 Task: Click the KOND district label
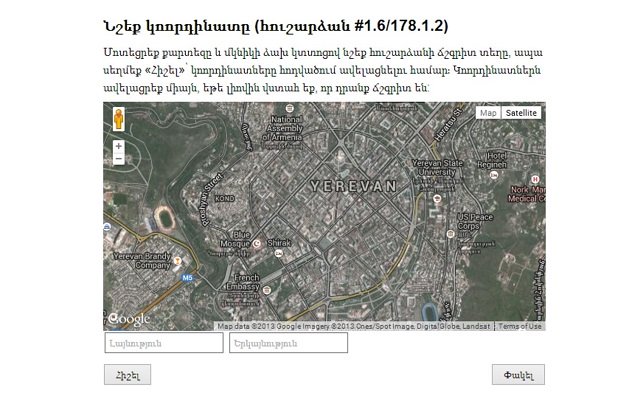(224, 198)
